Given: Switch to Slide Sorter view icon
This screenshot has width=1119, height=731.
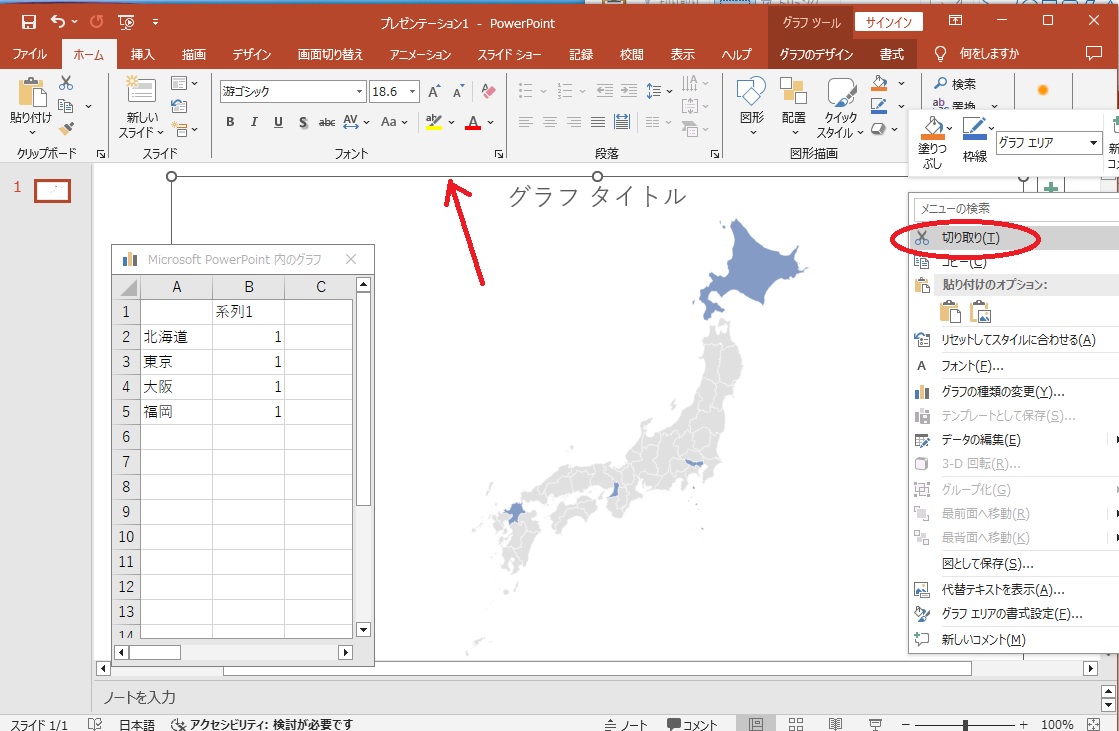Looking at the screenshot, I should (796, 724).
